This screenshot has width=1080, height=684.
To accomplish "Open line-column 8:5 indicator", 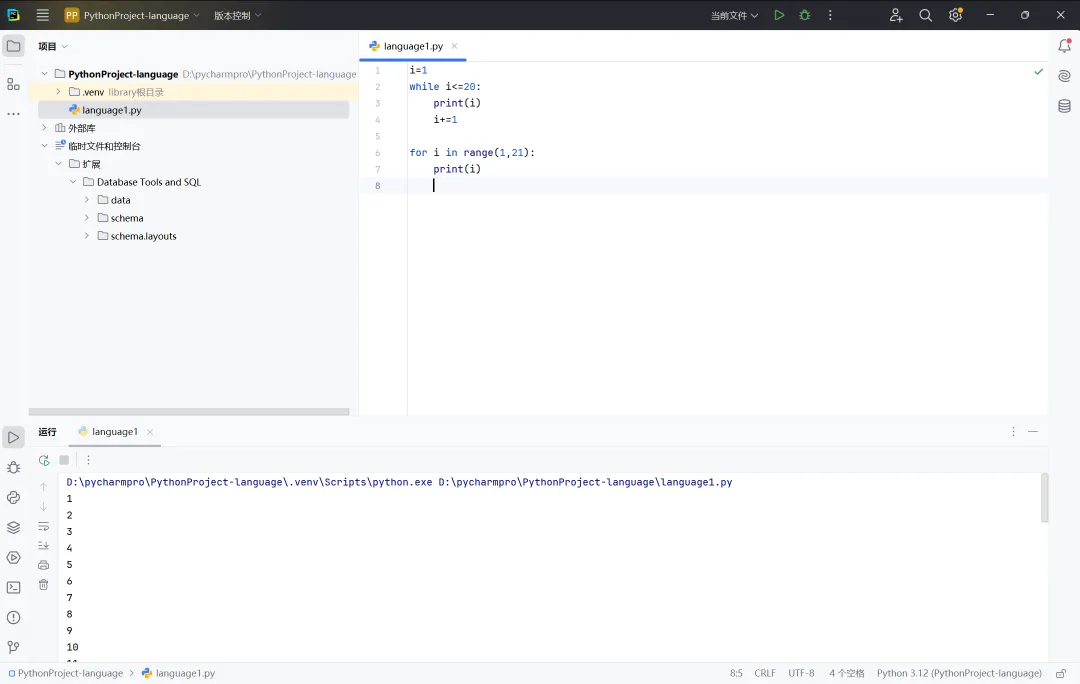I will [x=736, y=673].
